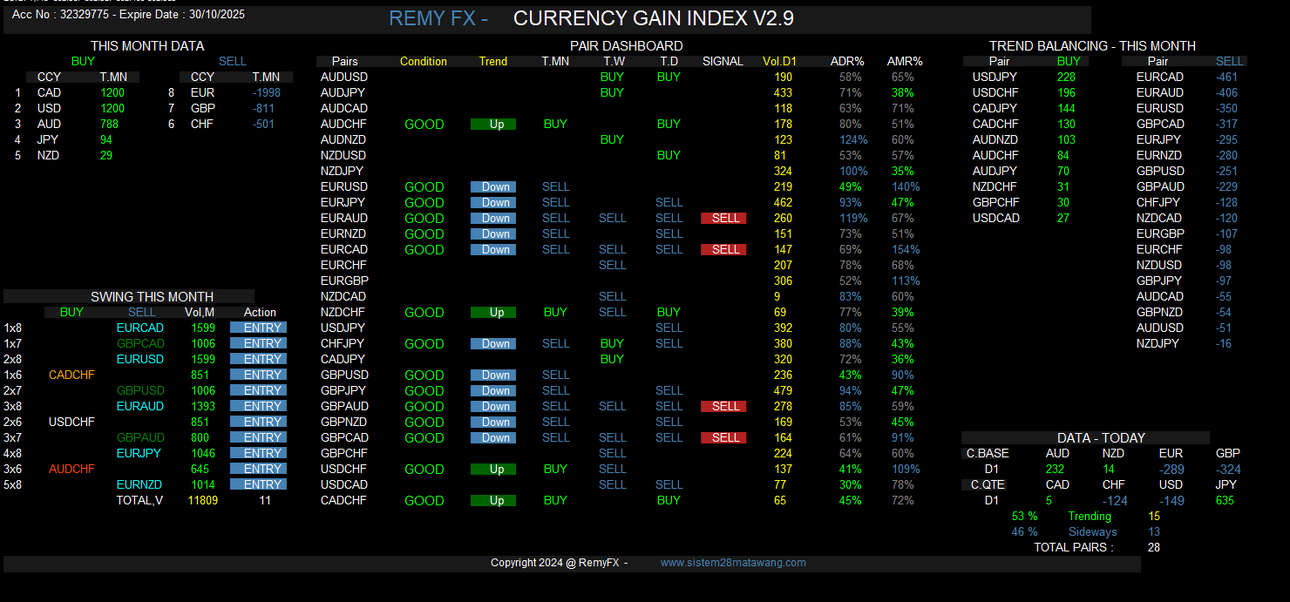Click the CURRENCY GAIN INDEX V2.9 title

(654, 19)
